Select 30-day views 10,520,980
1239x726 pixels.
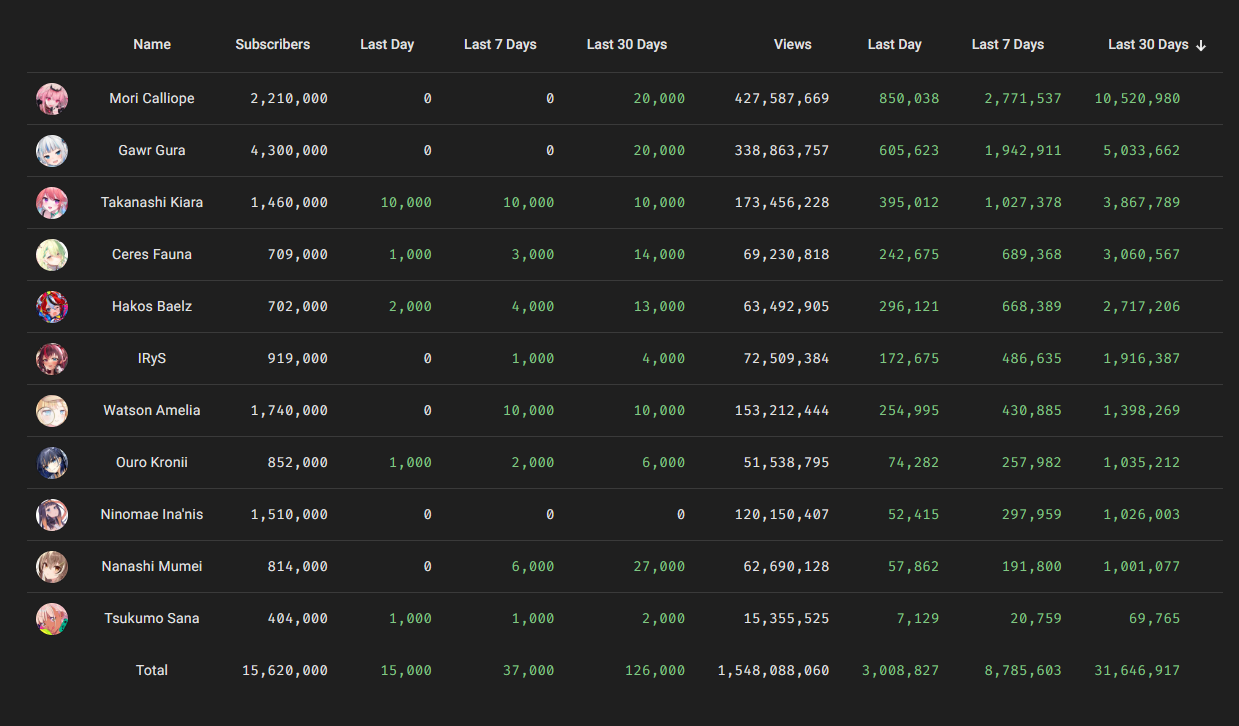1137,98
